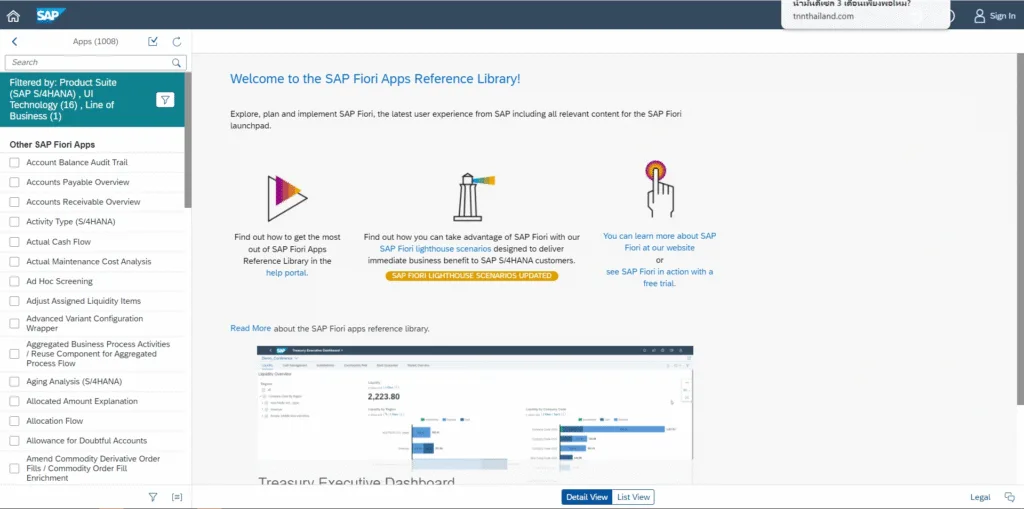Viewport: 1024px width, 509px height.
Task: Select Actual Cash Flow app name
Action: 59,242
